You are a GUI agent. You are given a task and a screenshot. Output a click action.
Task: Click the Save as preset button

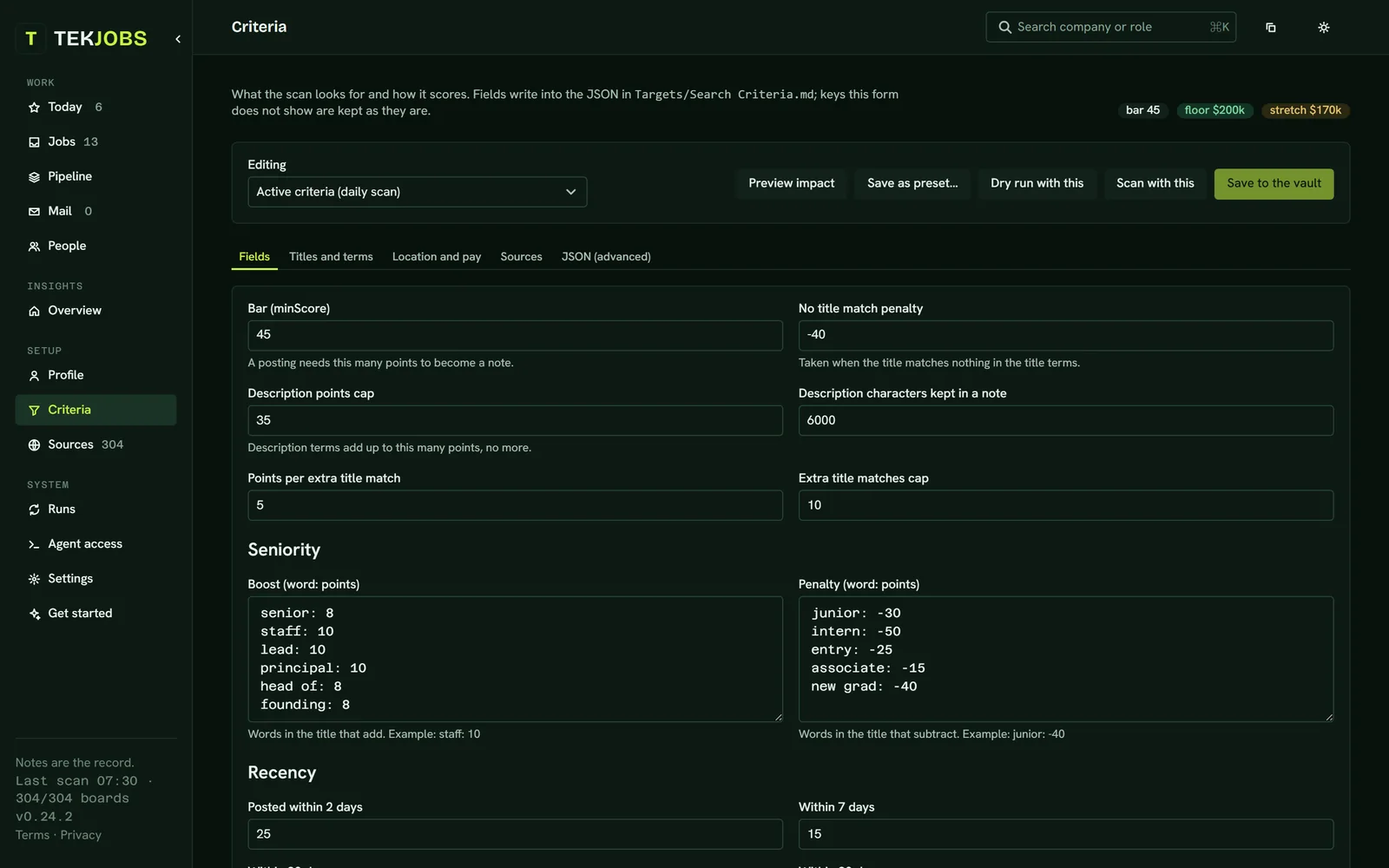click(912, 183)
